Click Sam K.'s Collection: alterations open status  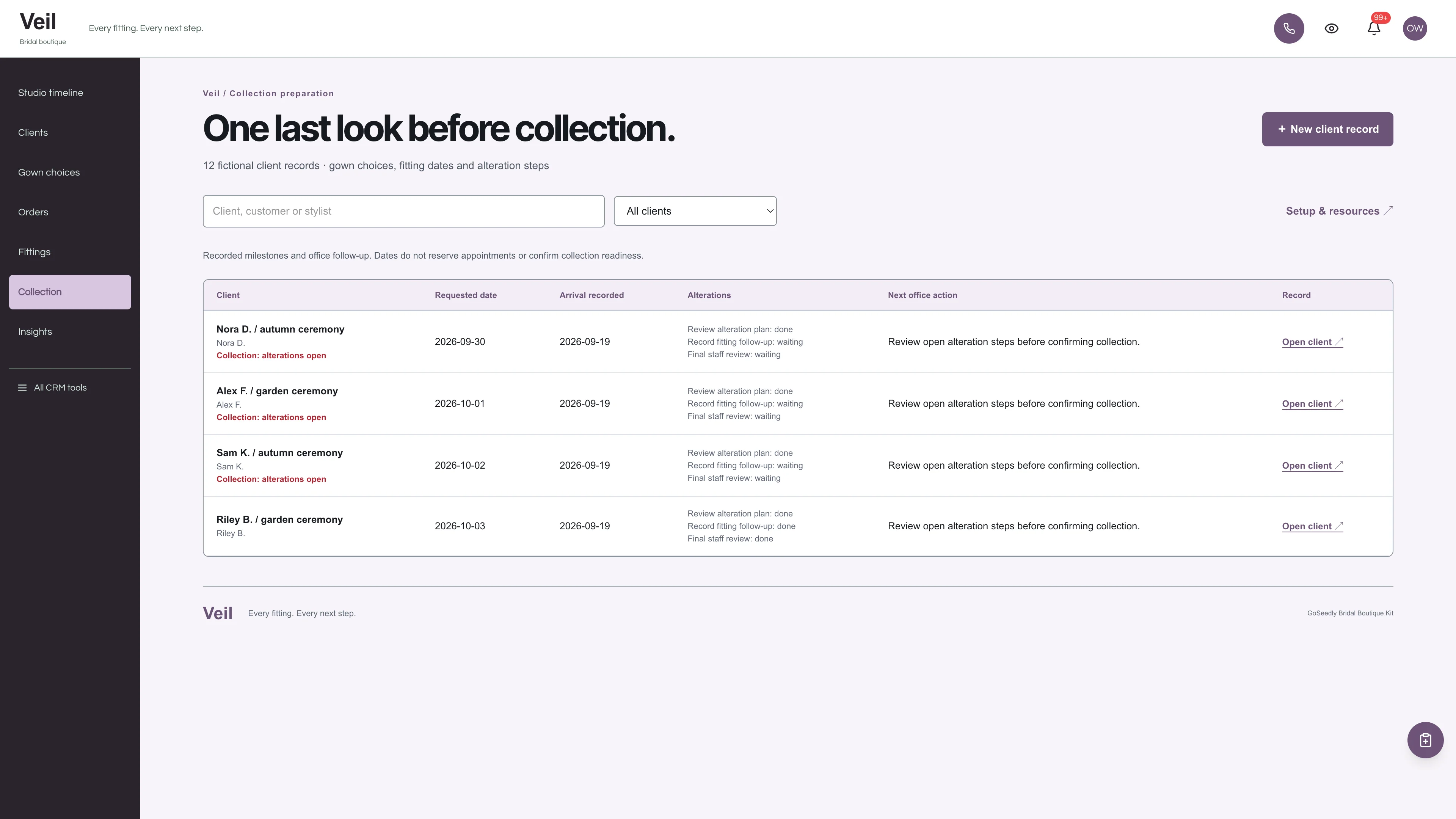click(271, 479)
